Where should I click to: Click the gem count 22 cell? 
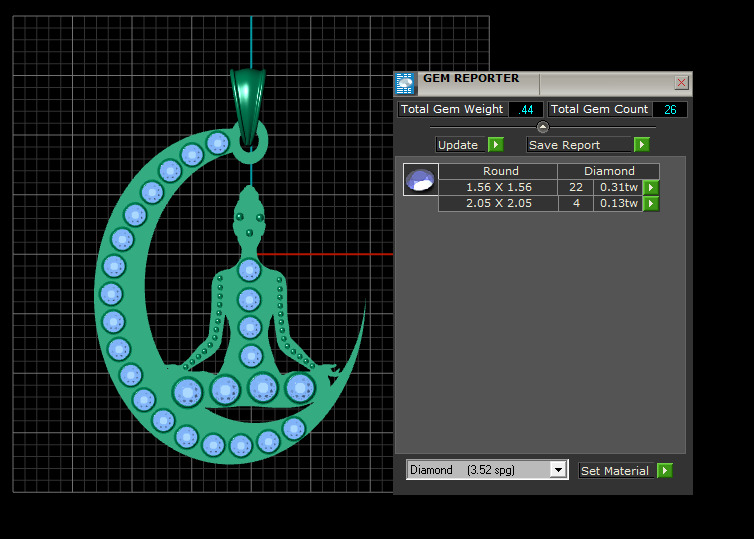576,187
